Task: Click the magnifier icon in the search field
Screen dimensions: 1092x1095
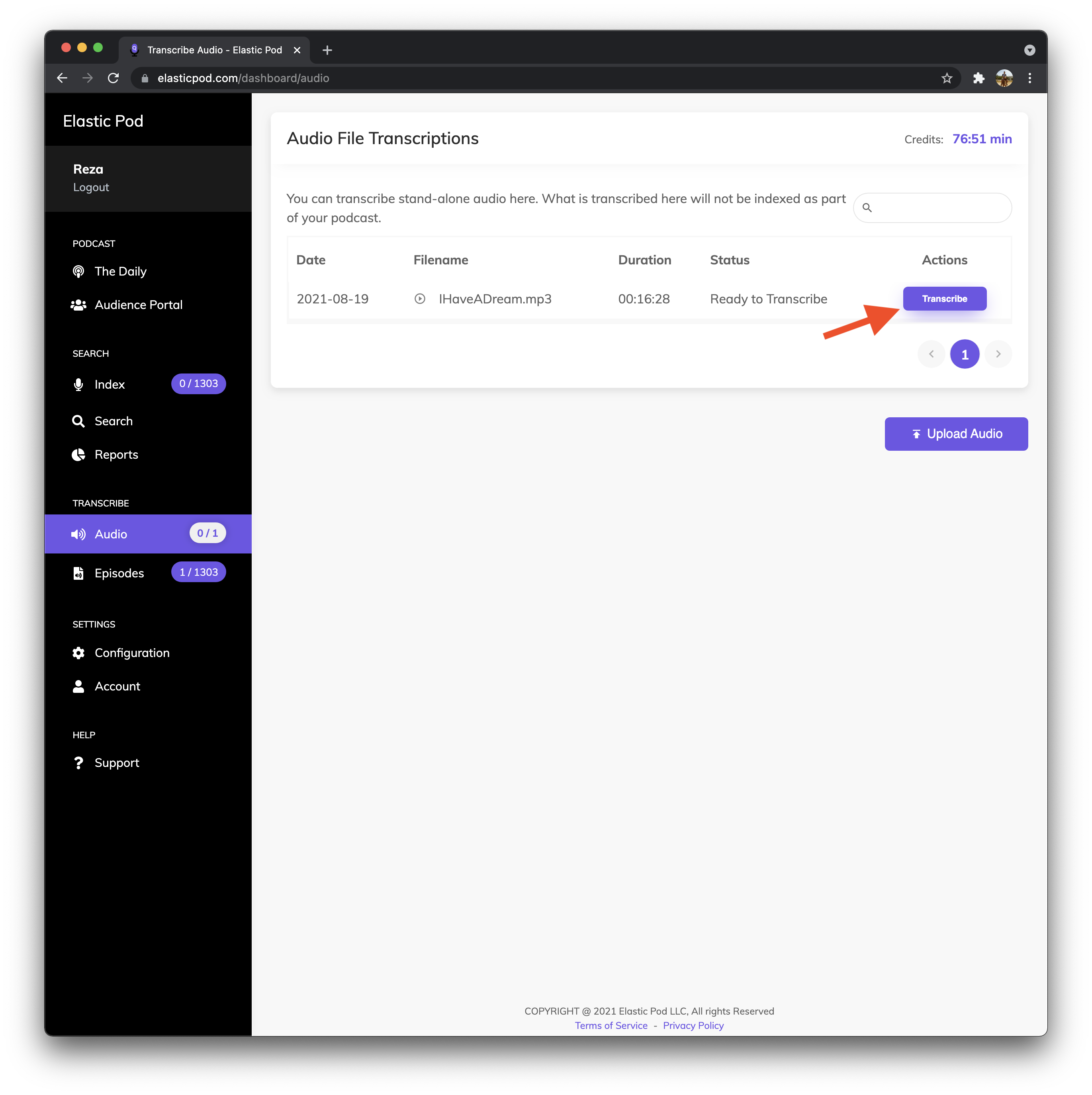Action: point(867,207)
